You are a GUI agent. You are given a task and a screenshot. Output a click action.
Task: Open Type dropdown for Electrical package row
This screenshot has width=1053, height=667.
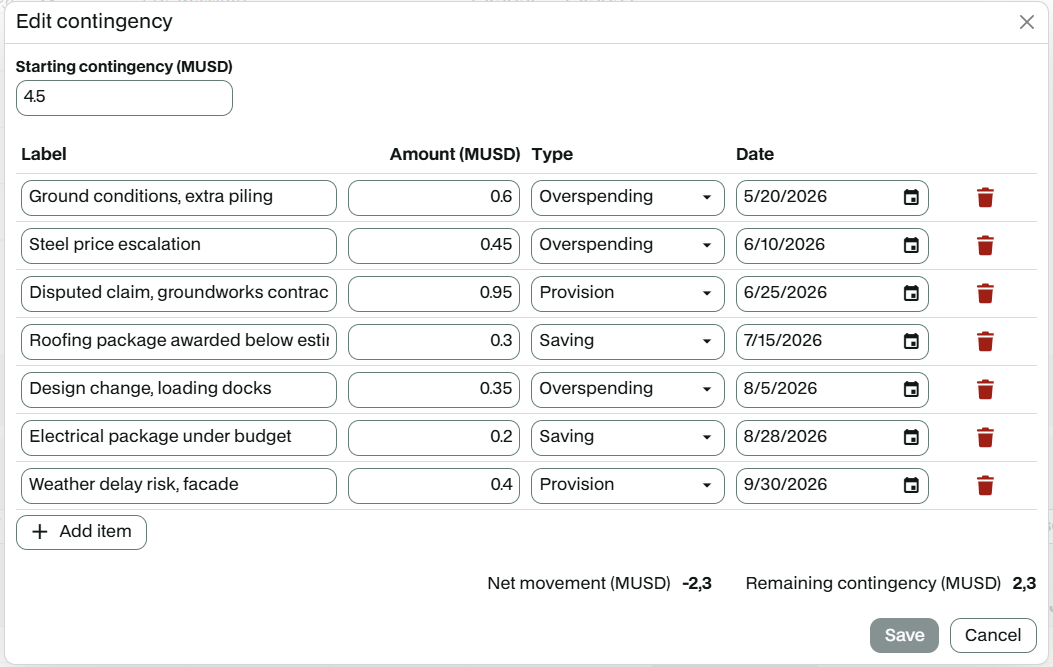click(627, 438)
